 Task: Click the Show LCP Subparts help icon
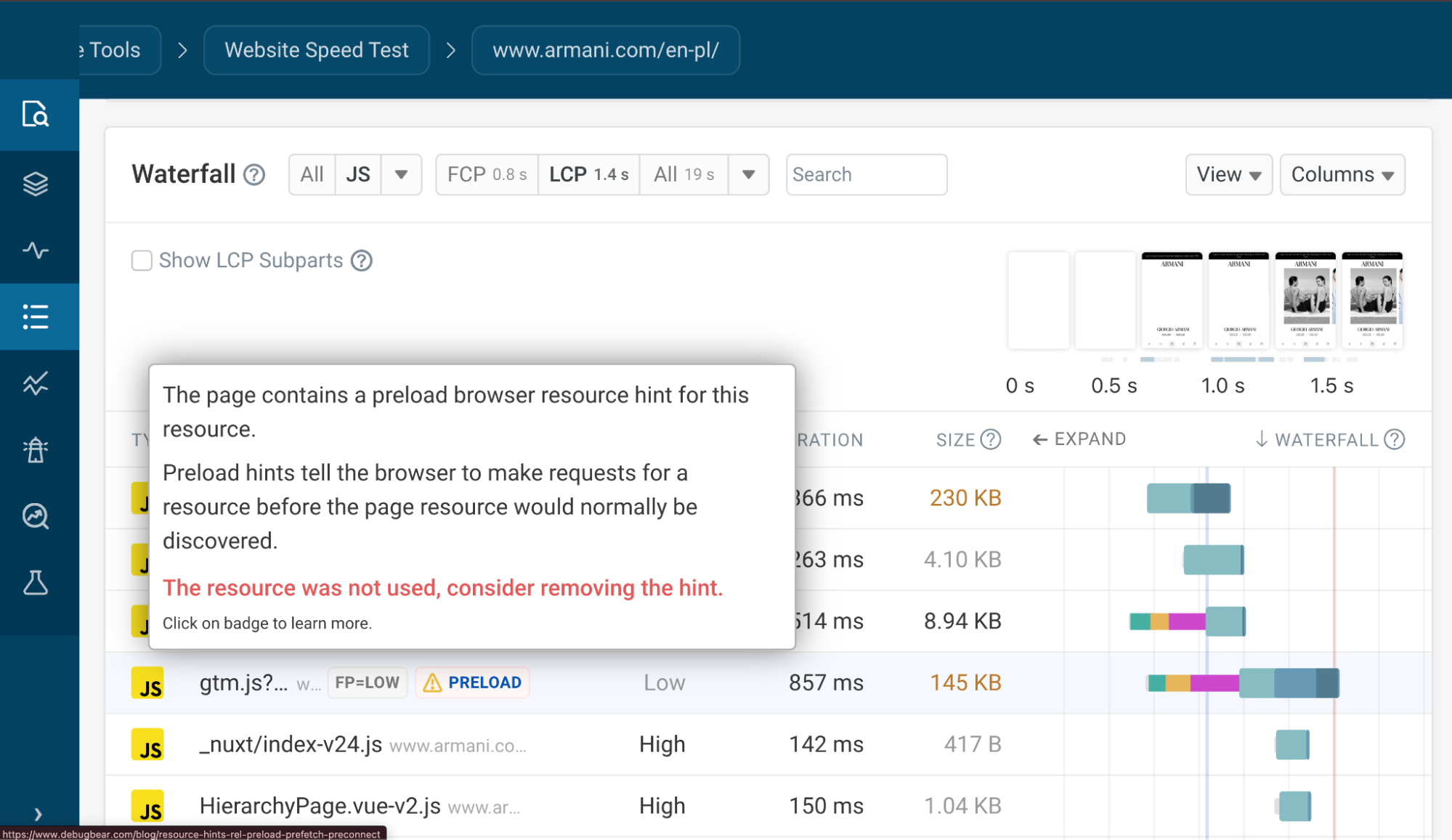pyautogui.click(x=362, y=261)
